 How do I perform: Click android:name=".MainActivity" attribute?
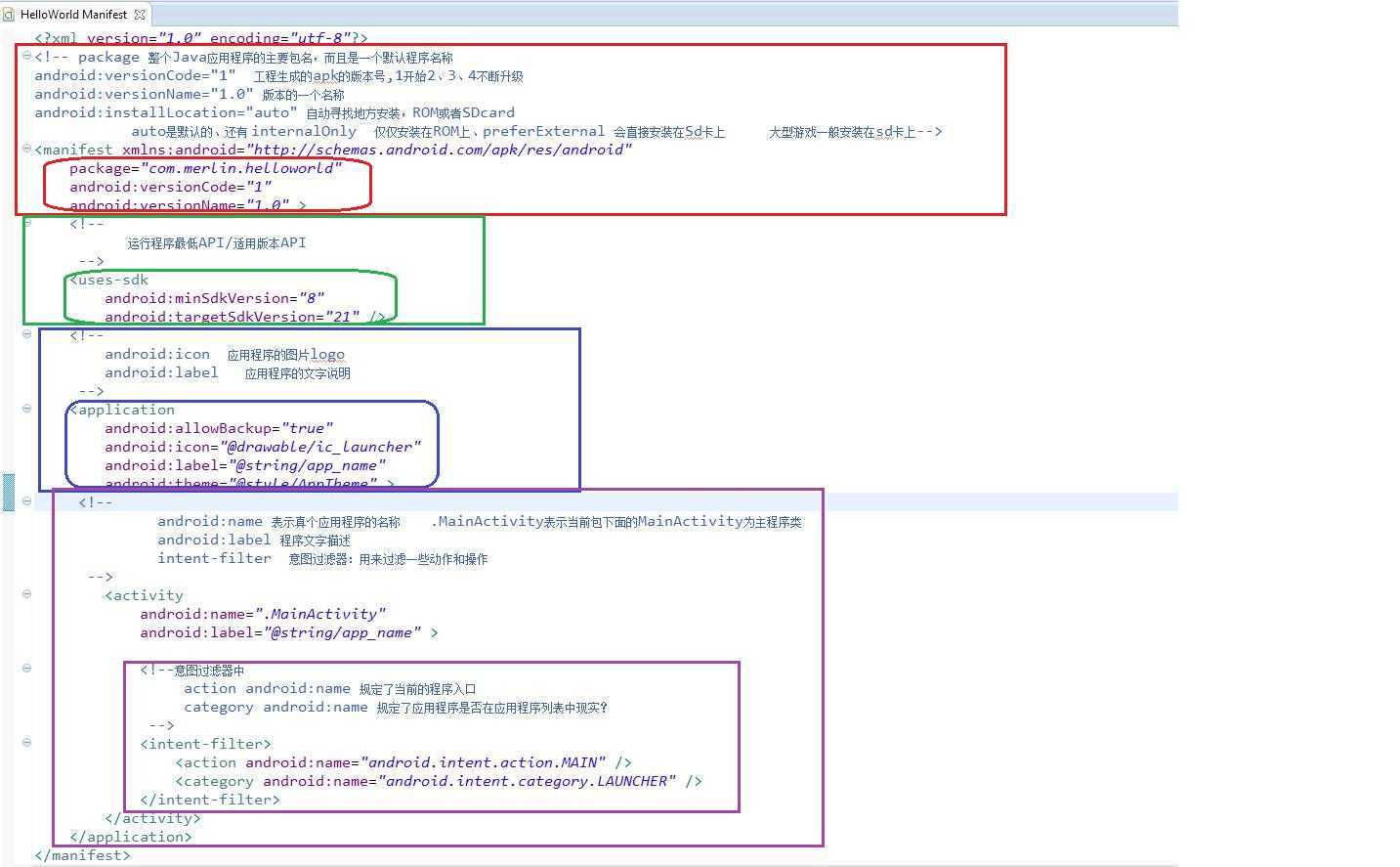(x=263, y=614)
